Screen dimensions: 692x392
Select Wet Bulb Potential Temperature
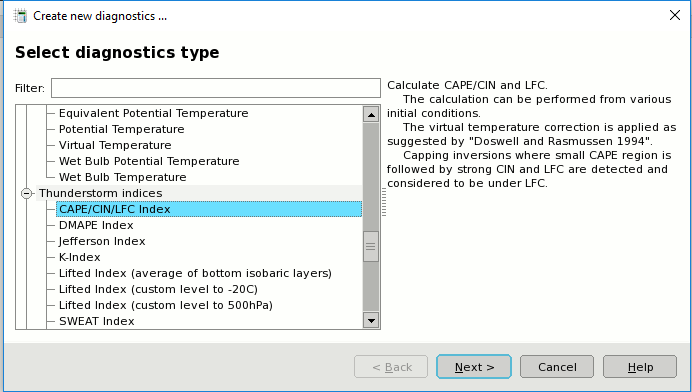tap(149, 161)
